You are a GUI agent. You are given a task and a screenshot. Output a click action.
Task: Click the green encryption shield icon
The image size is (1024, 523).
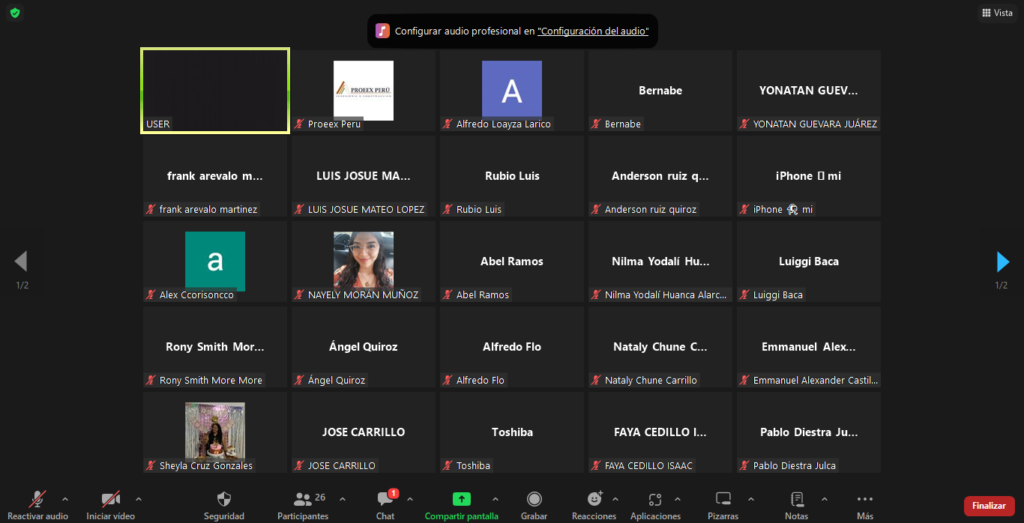click(x=15, y=13)
